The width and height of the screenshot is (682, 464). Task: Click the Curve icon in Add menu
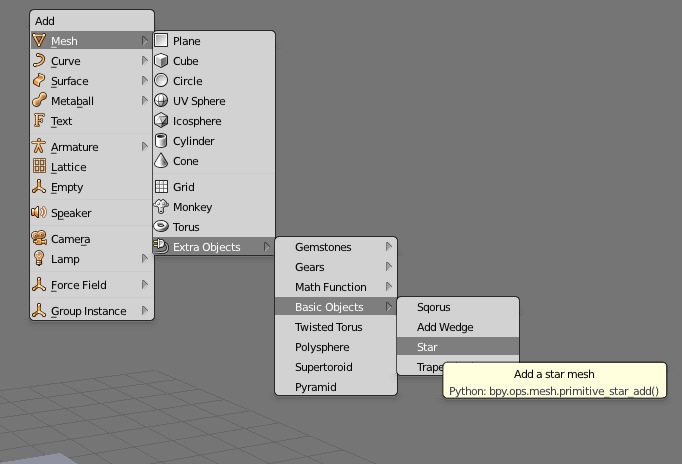[x=39, y=60]
